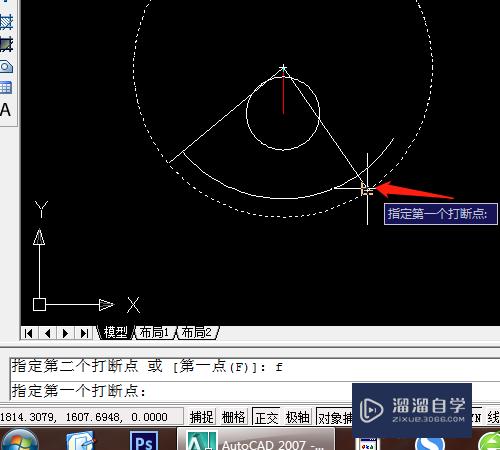The image size is (500, 450).
Task: Select the Multiline Text tool
Action: click(5, 110)
